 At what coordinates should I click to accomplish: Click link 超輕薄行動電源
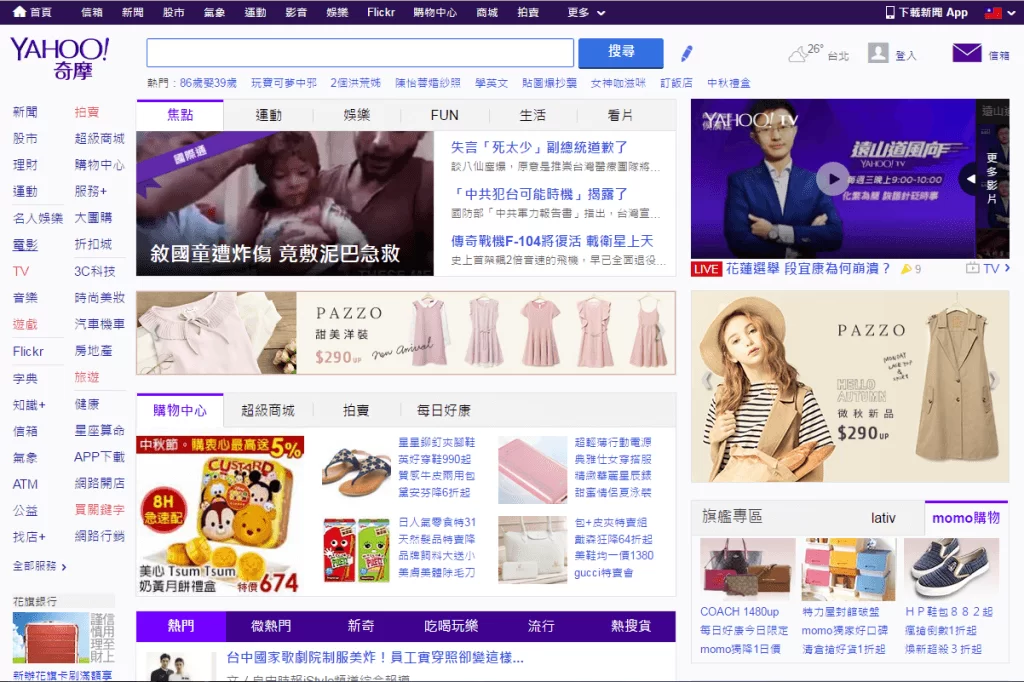[x=613, y=442]
